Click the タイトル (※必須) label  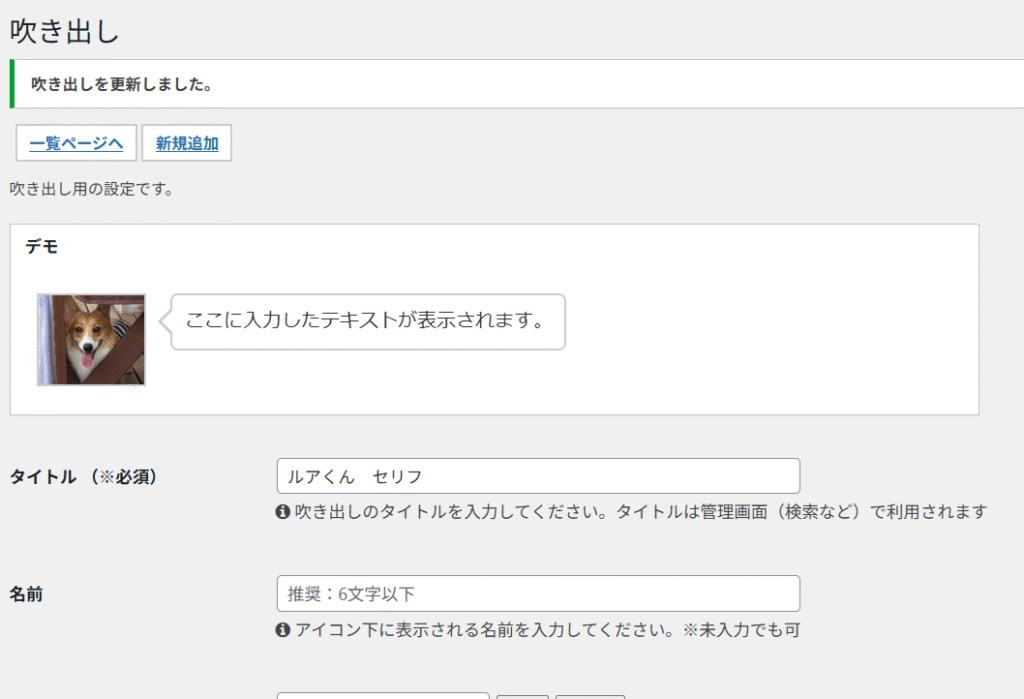coord(83,477)
